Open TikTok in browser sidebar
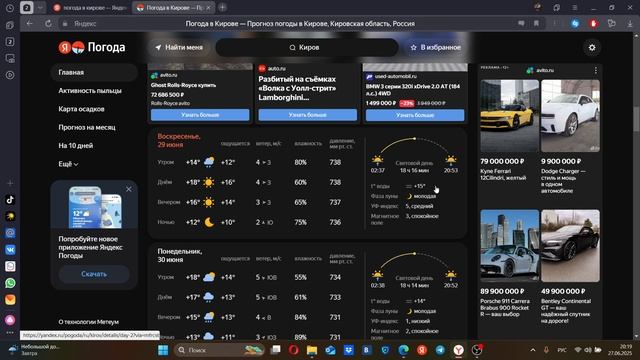This screenshot has width=640, height=360. (10, 200)
